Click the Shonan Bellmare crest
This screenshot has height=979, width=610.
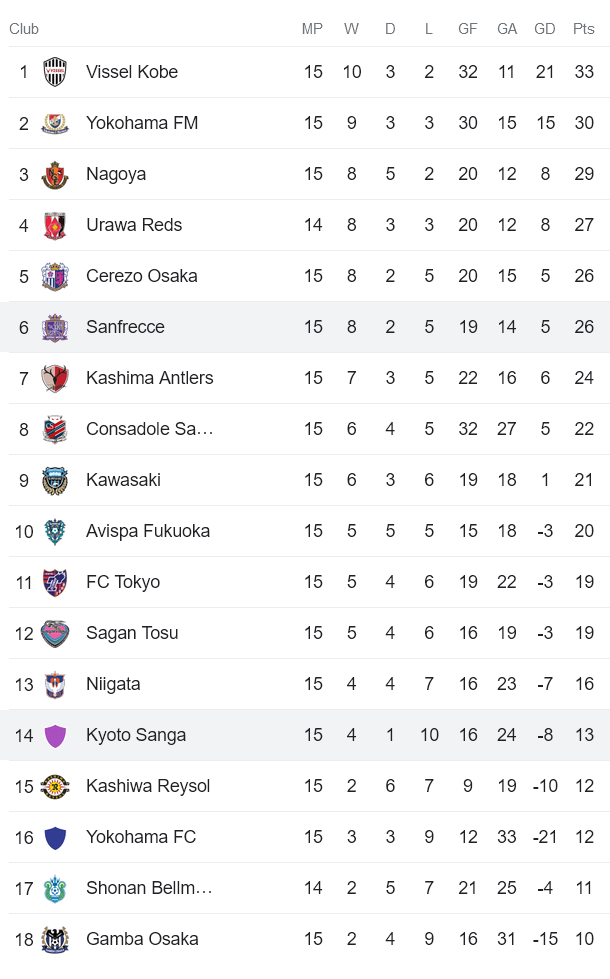click(x=55, y=887)
